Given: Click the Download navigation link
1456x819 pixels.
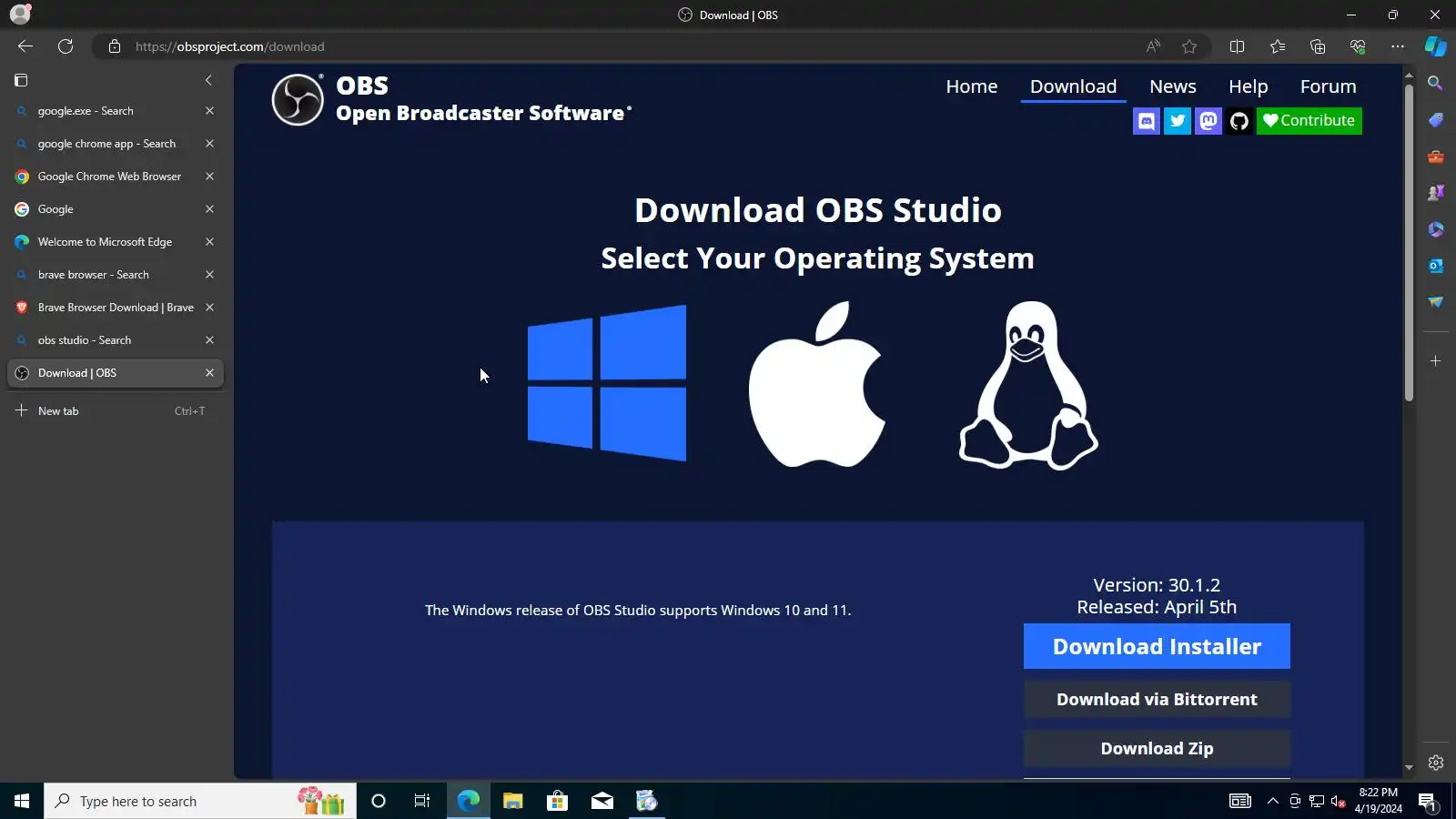Looking at the screenshot, I should 1074,86.
